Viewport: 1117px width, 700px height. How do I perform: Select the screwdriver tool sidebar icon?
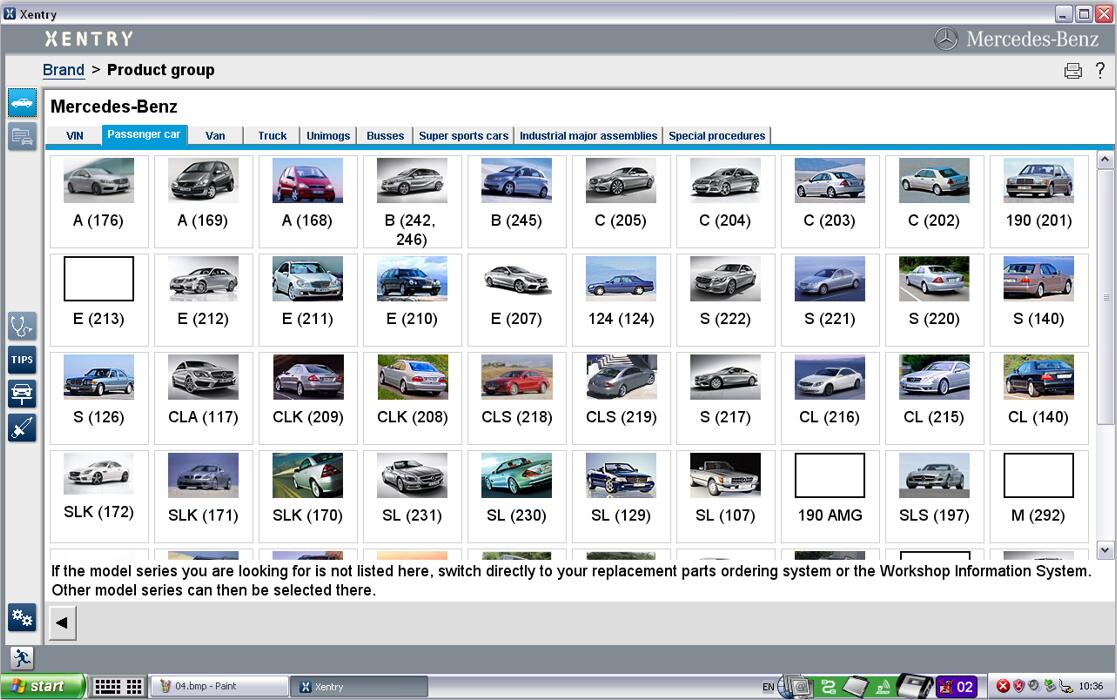22,428
